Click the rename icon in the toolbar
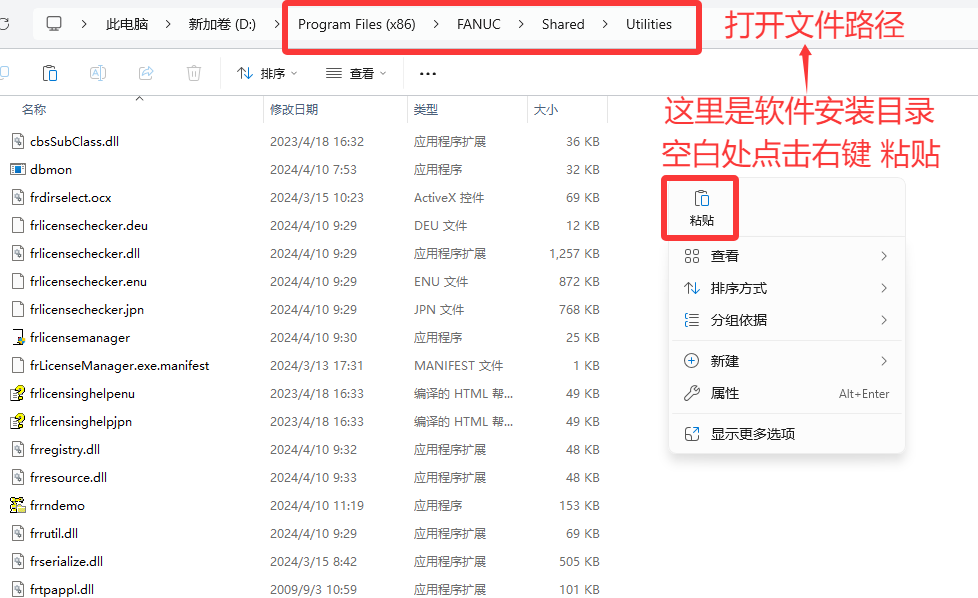The width and height of the screenshot is (978, 598). coord(98,73)
